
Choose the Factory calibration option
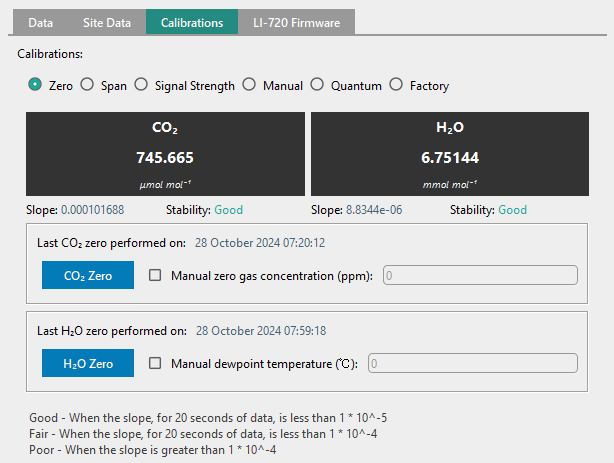[x=396, y=85]
